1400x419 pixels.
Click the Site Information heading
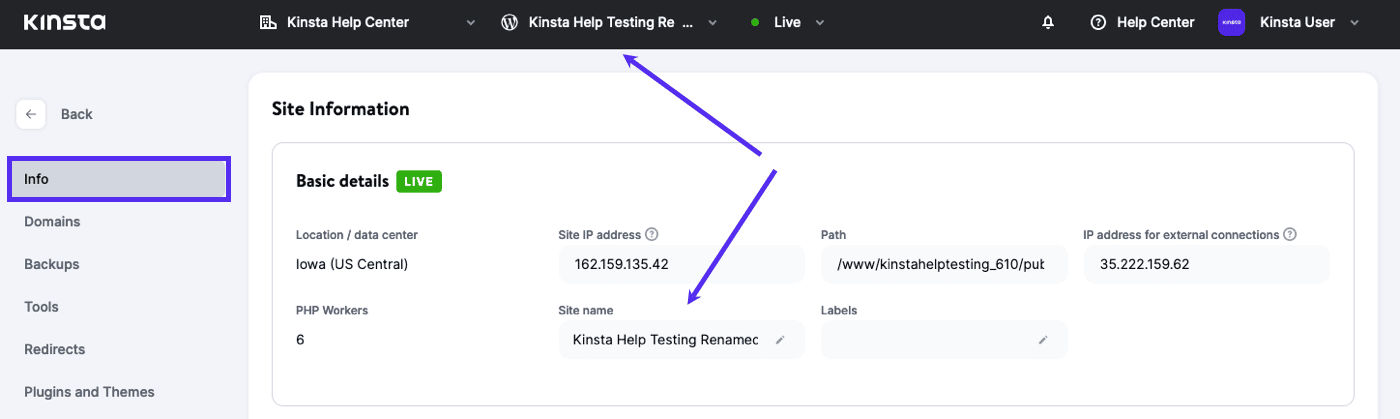[341, 109]
